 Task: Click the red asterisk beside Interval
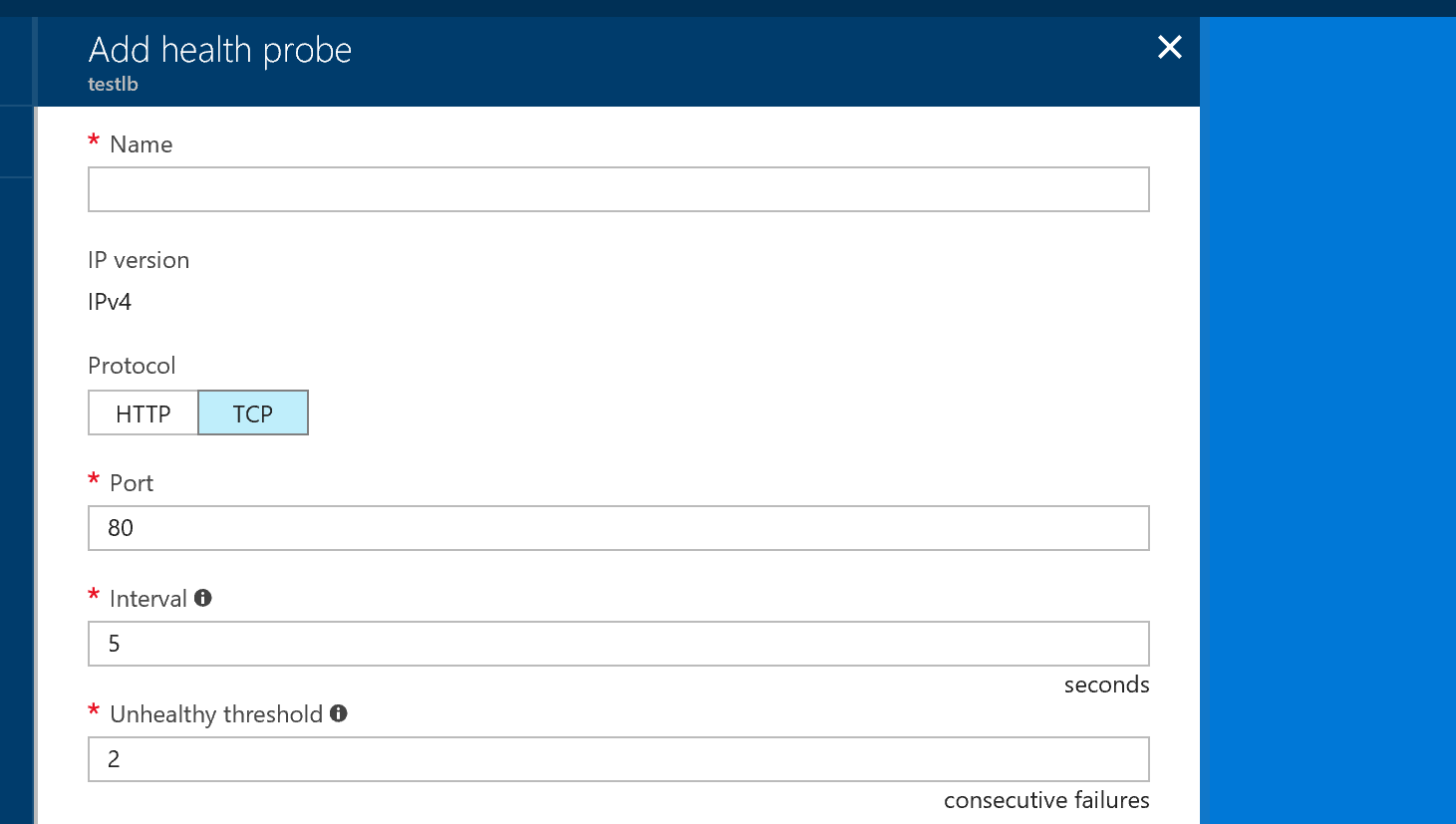click(93, 598)
